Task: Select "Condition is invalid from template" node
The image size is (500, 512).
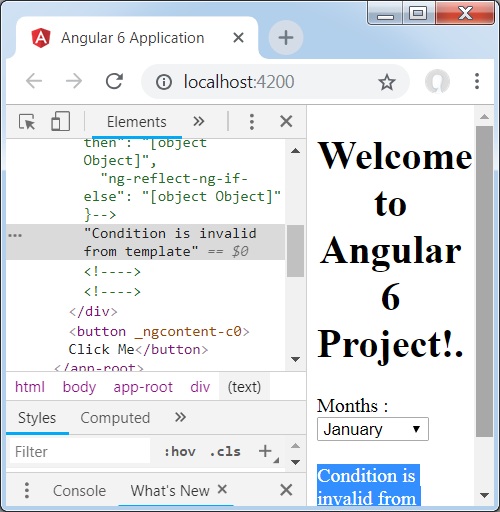Action: coord(145,242)
